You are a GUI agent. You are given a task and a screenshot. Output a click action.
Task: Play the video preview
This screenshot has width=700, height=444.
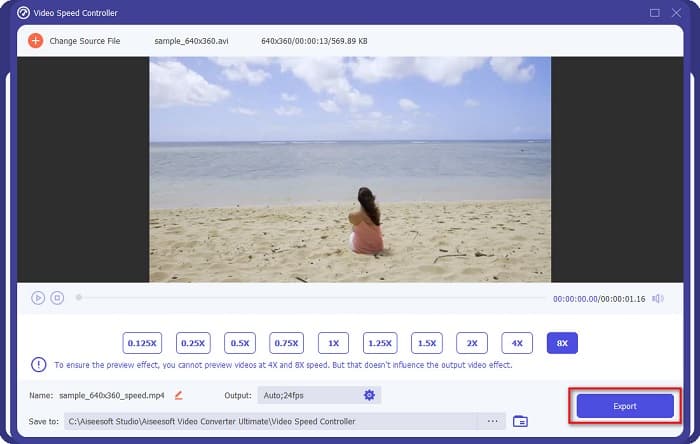click(x=38, y=298)
